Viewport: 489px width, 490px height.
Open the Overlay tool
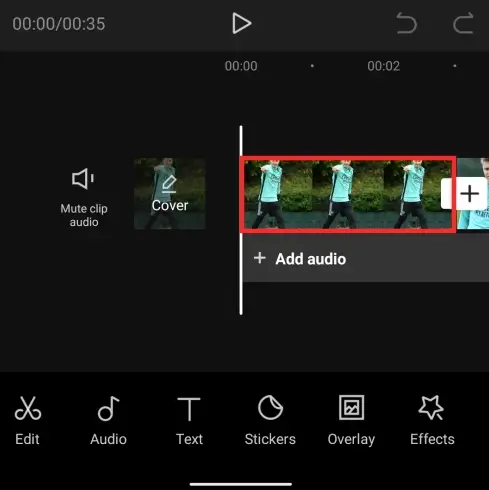point(351,421)
